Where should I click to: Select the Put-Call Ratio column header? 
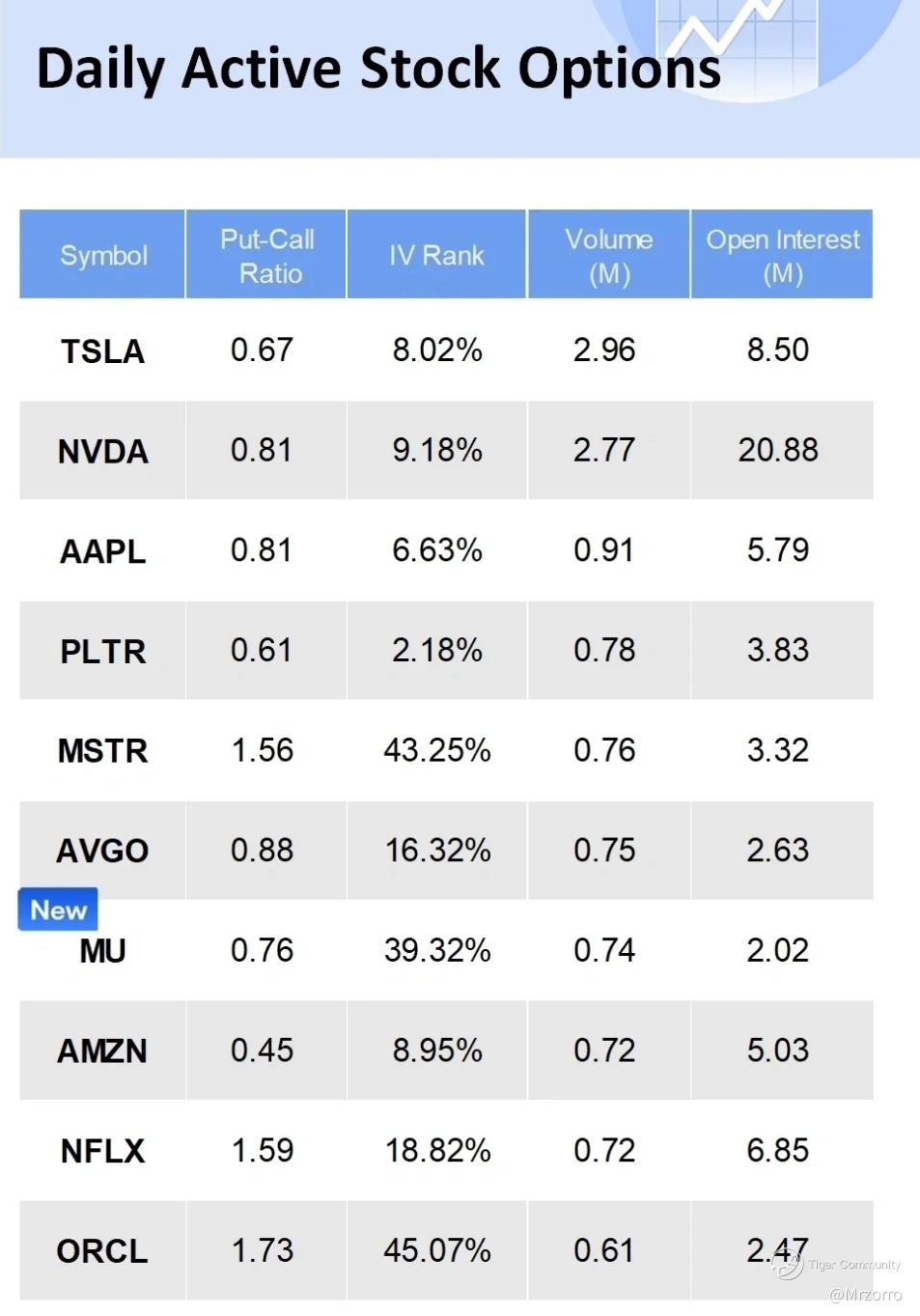pyautogui.click(x=267, y=255)
